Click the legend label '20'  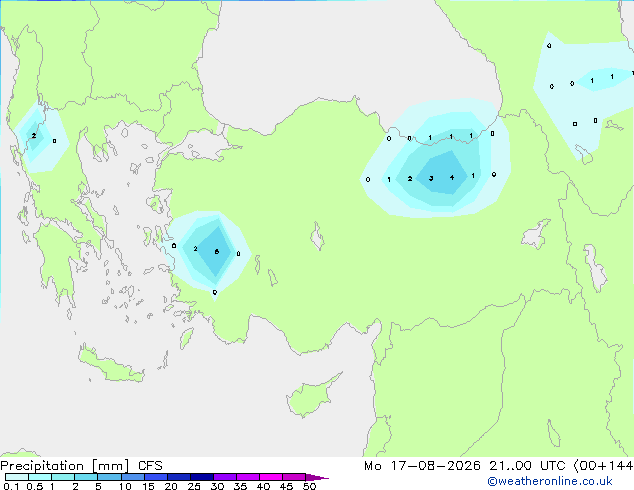171,486
